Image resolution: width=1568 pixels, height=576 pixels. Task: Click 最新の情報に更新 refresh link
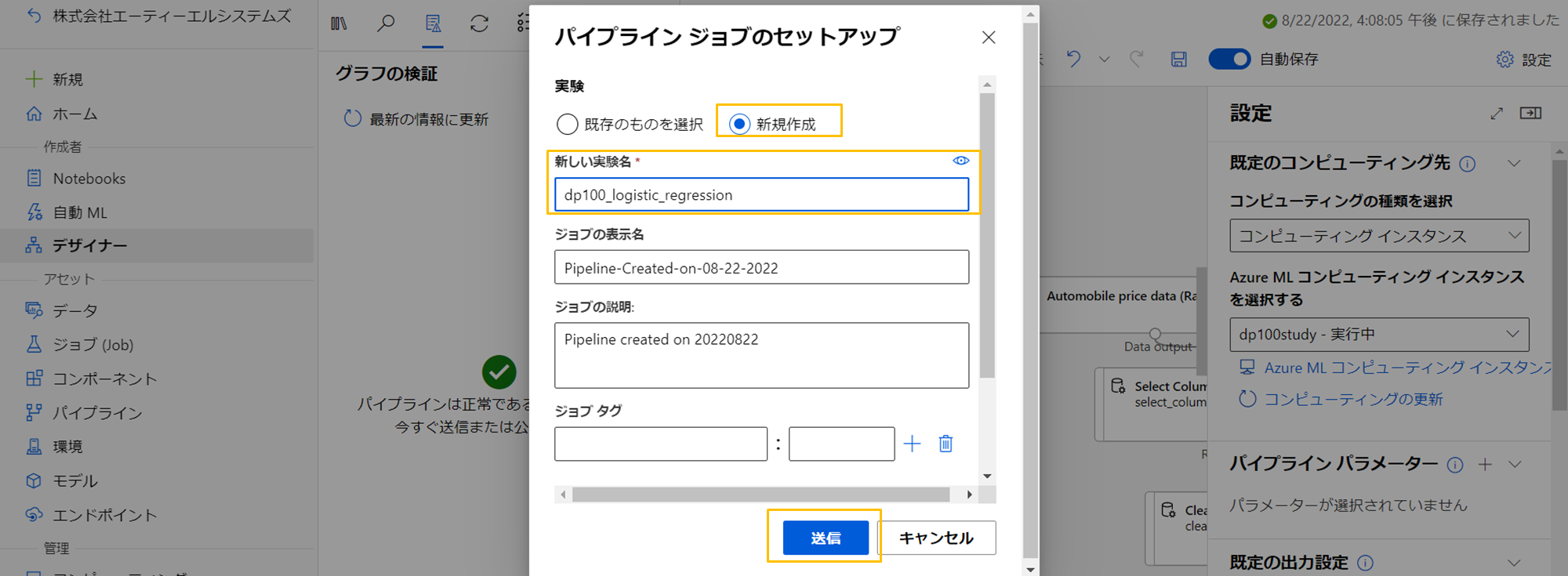coord(416,119)
